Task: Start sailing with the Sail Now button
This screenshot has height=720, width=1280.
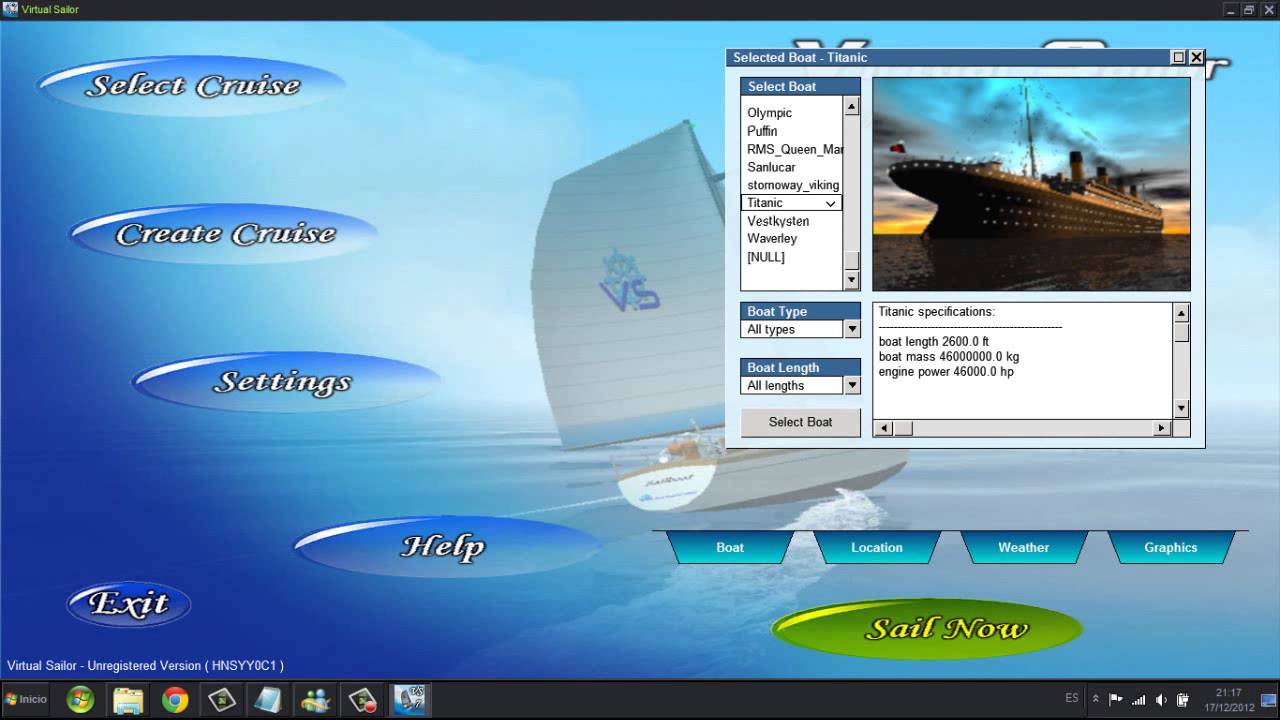Action: click(927, 628)
